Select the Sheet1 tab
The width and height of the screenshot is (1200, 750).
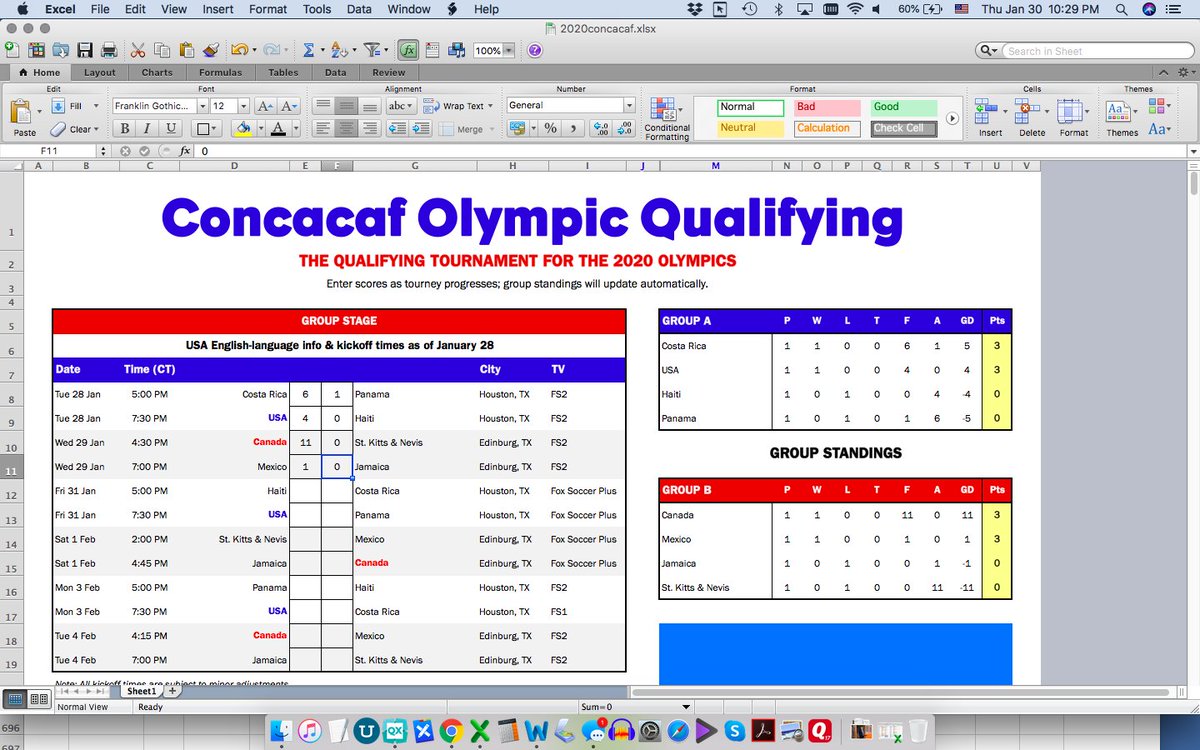tap(141, 691)
